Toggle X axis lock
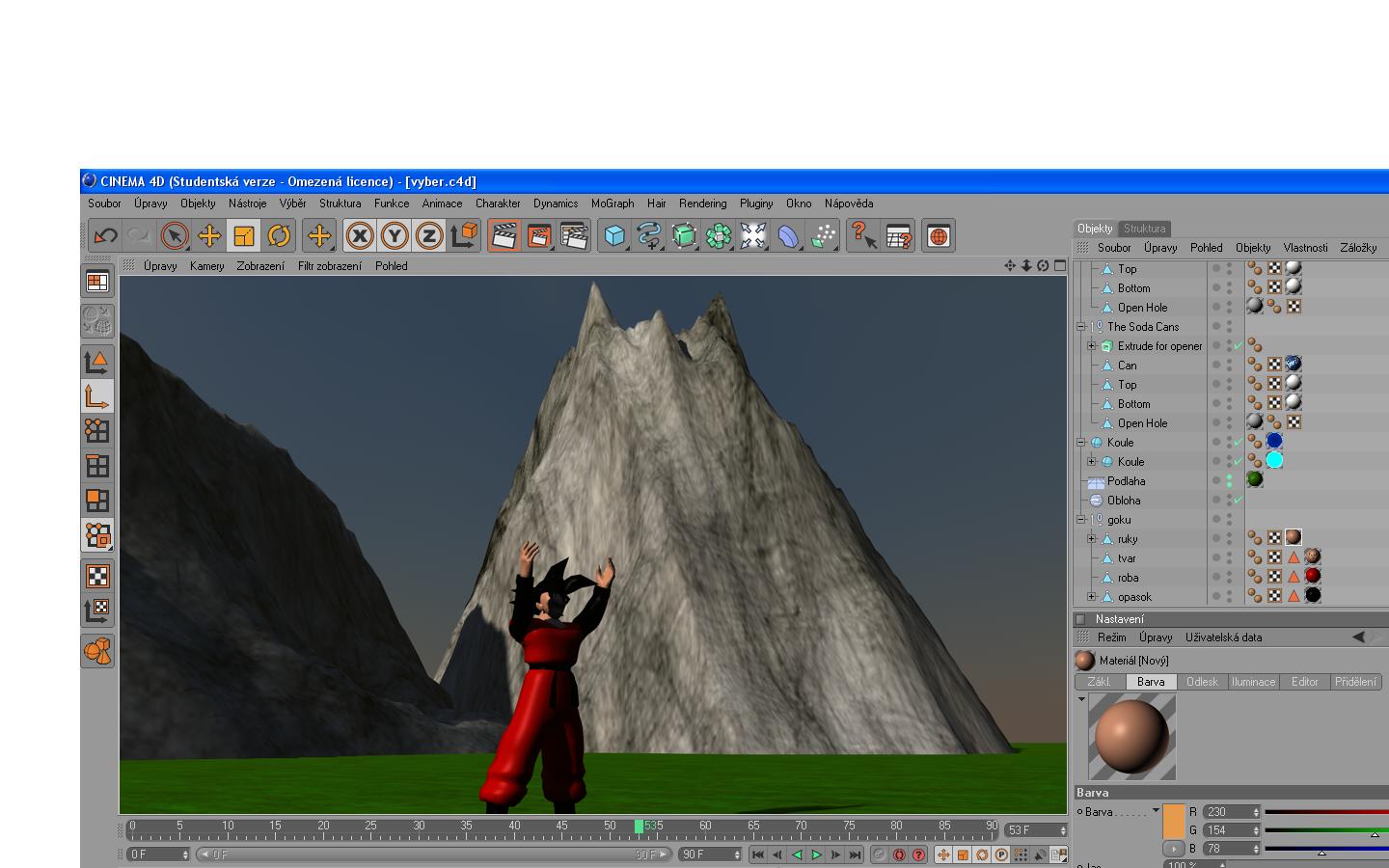This screenshot has width=1389, height=868. tap(360, 235)
